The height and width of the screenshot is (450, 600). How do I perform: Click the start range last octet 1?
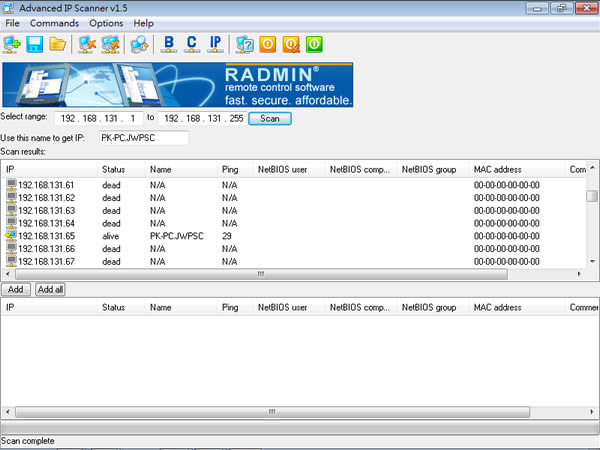pos(132,119)
